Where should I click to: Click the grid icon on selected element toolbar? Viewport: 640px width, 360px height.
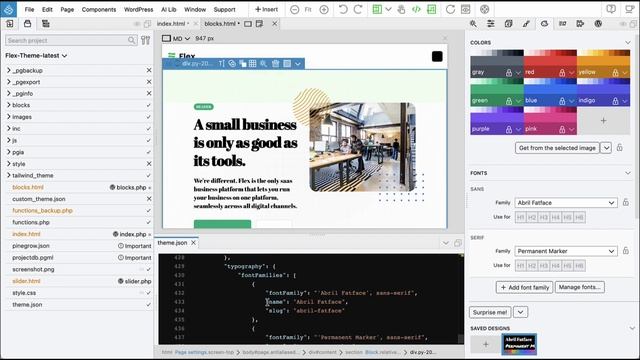pyautogui.click(x=253, y=64)
